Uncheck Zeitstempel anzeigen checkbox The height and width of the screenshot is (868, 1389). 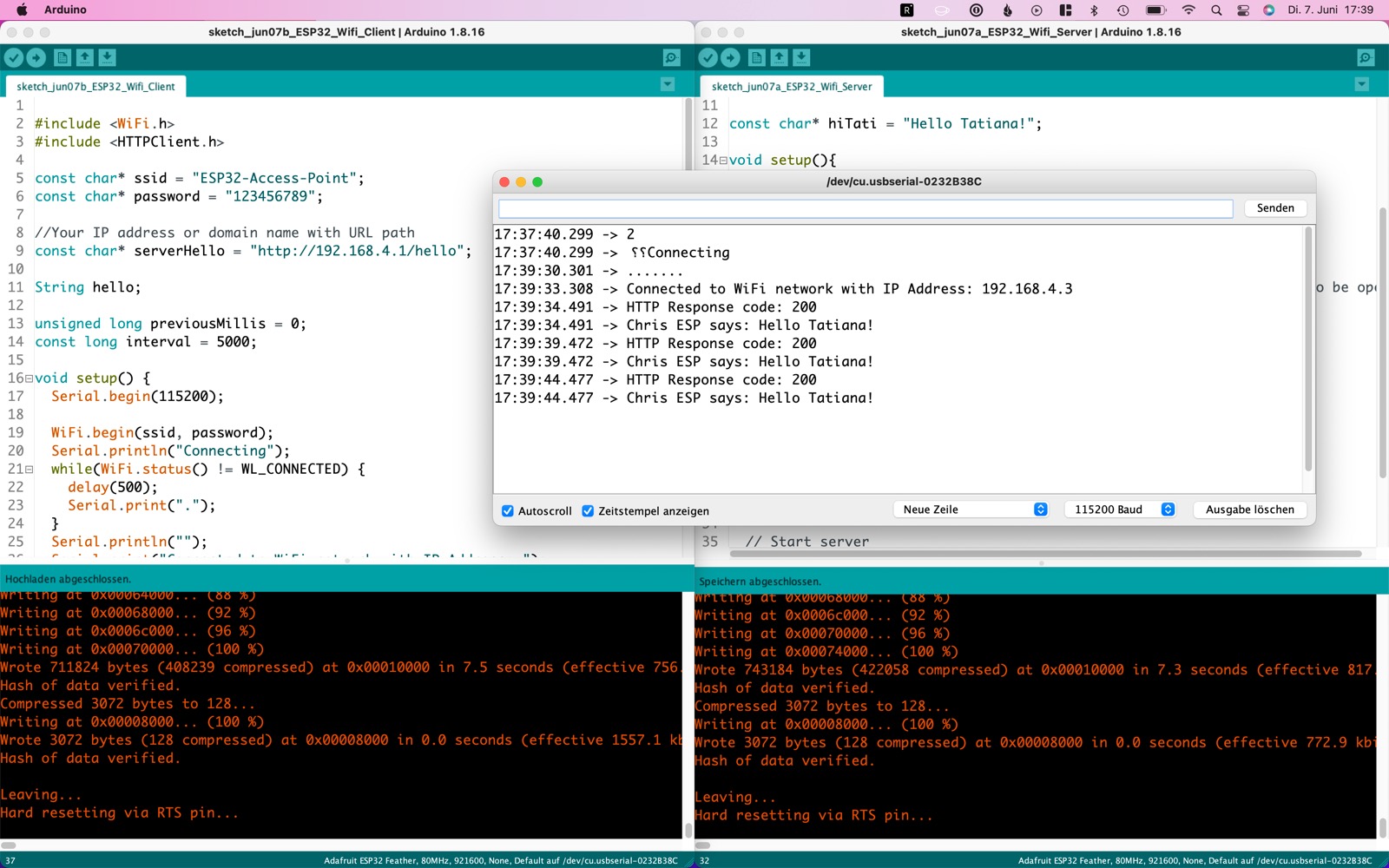coord(588,511)
